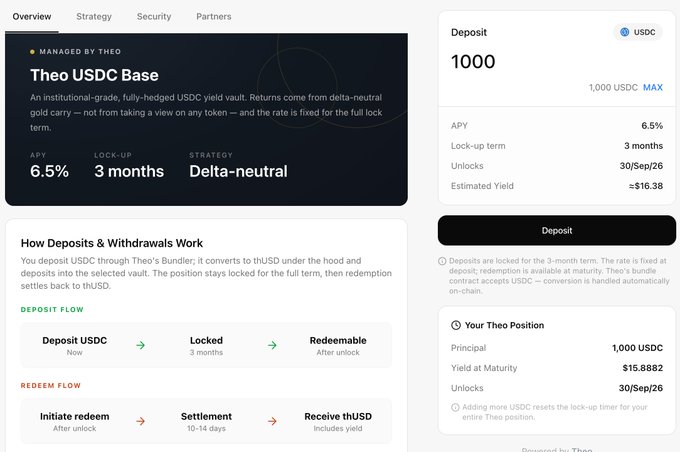
Task: Click the green arrow after Locked step
Action: tap(272, 345)
